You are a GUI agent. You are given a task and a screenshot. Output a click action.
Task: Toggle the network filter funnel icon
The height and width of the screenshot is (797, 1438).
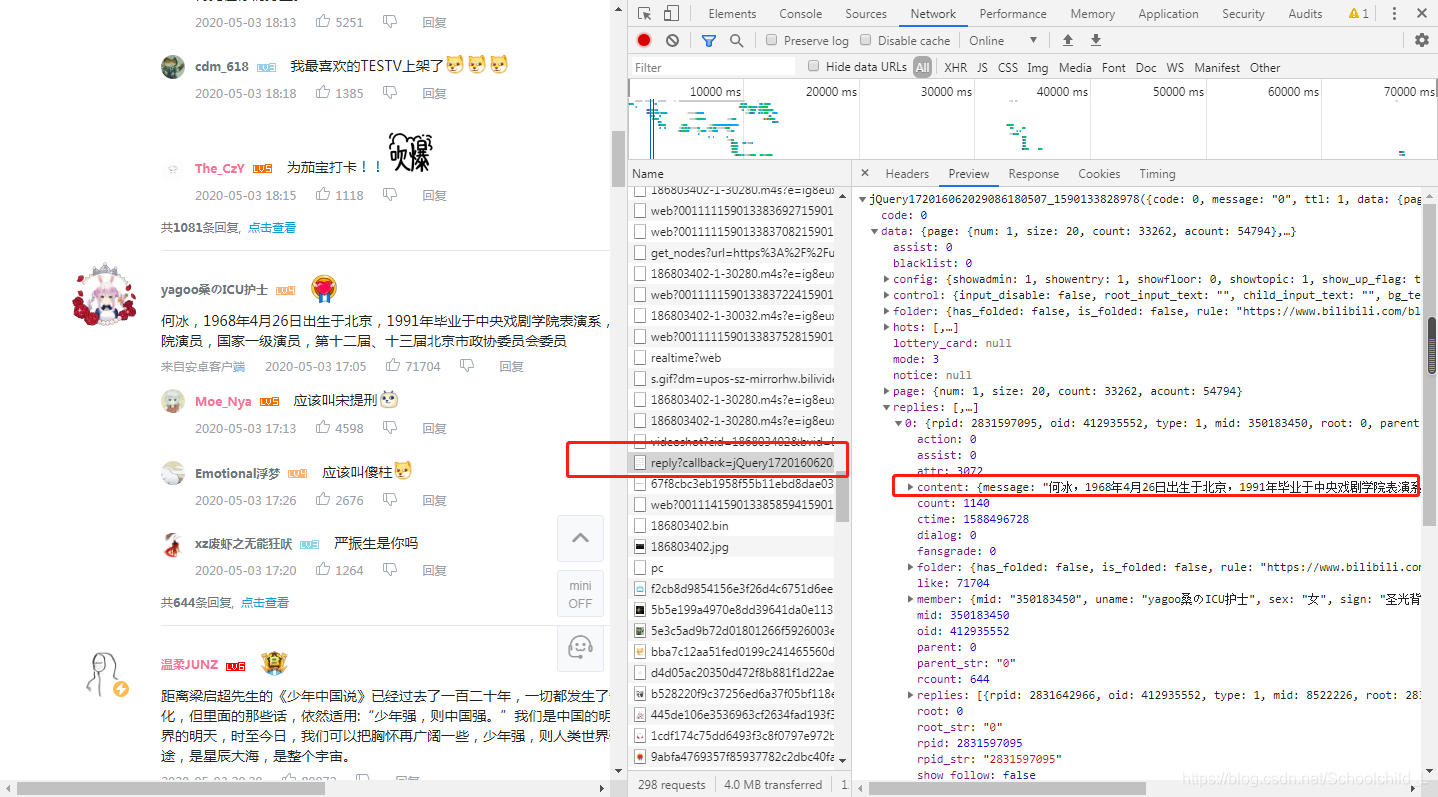708,40
